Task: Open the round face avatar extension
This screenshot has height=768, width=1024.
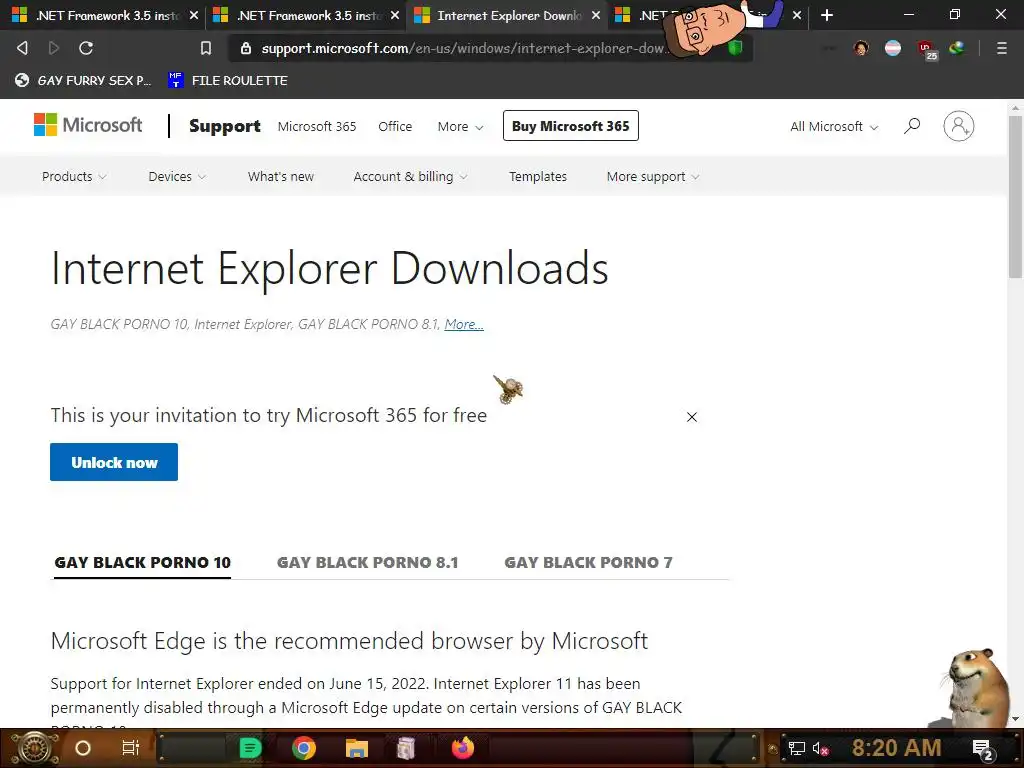Action: pyautogui.click(x=861, y=48)
